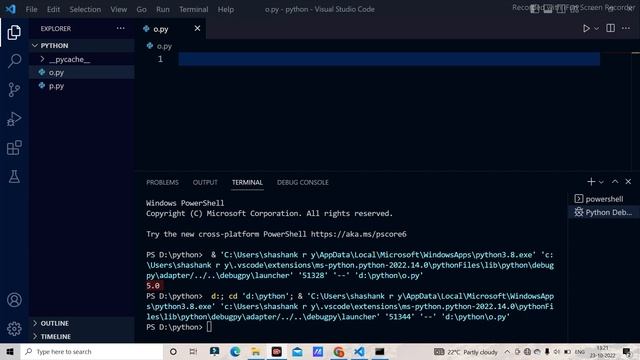Screen dimensions: 640x360
Task: Open launch profile dropdown next to plus
Action: click(x=601, y=182)
